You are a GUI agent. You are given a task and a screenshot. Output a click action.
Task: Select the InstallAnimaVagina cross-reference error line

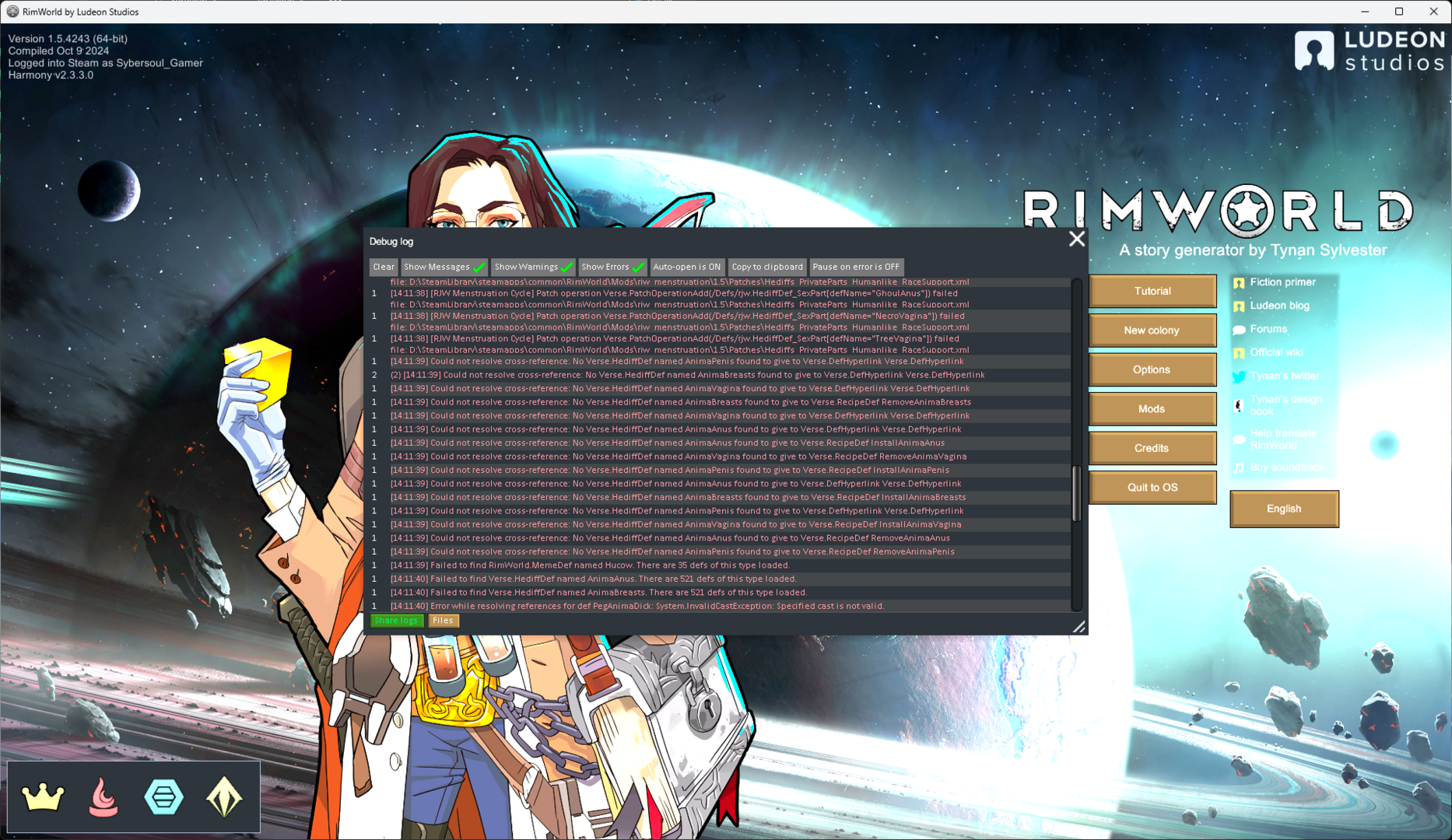(720, 524)
